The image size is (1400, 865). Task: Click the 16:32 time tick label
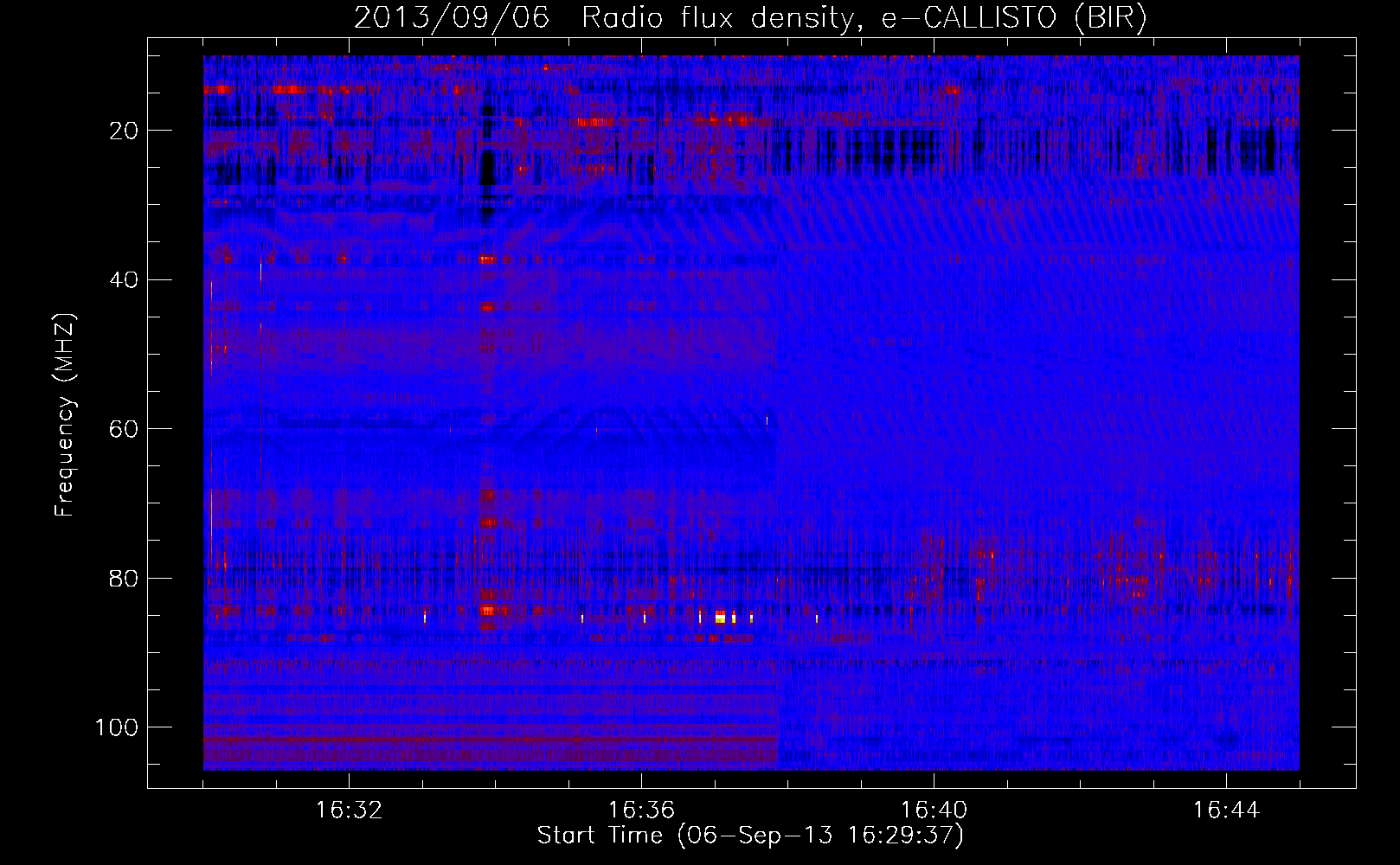(x=349, y=811)
